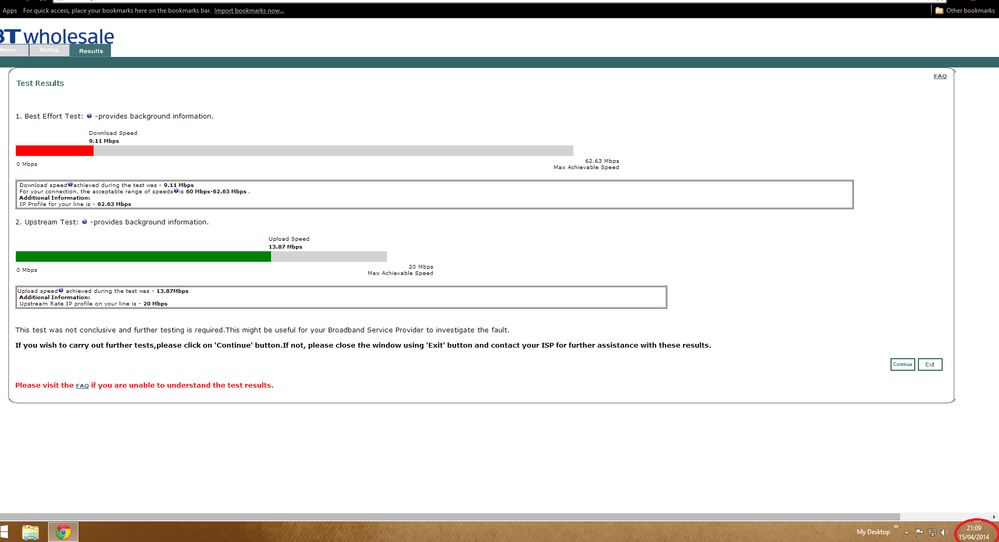Click '0 Mbps' under the download bar
Screen dimensions: 999x542
[27, 164]
